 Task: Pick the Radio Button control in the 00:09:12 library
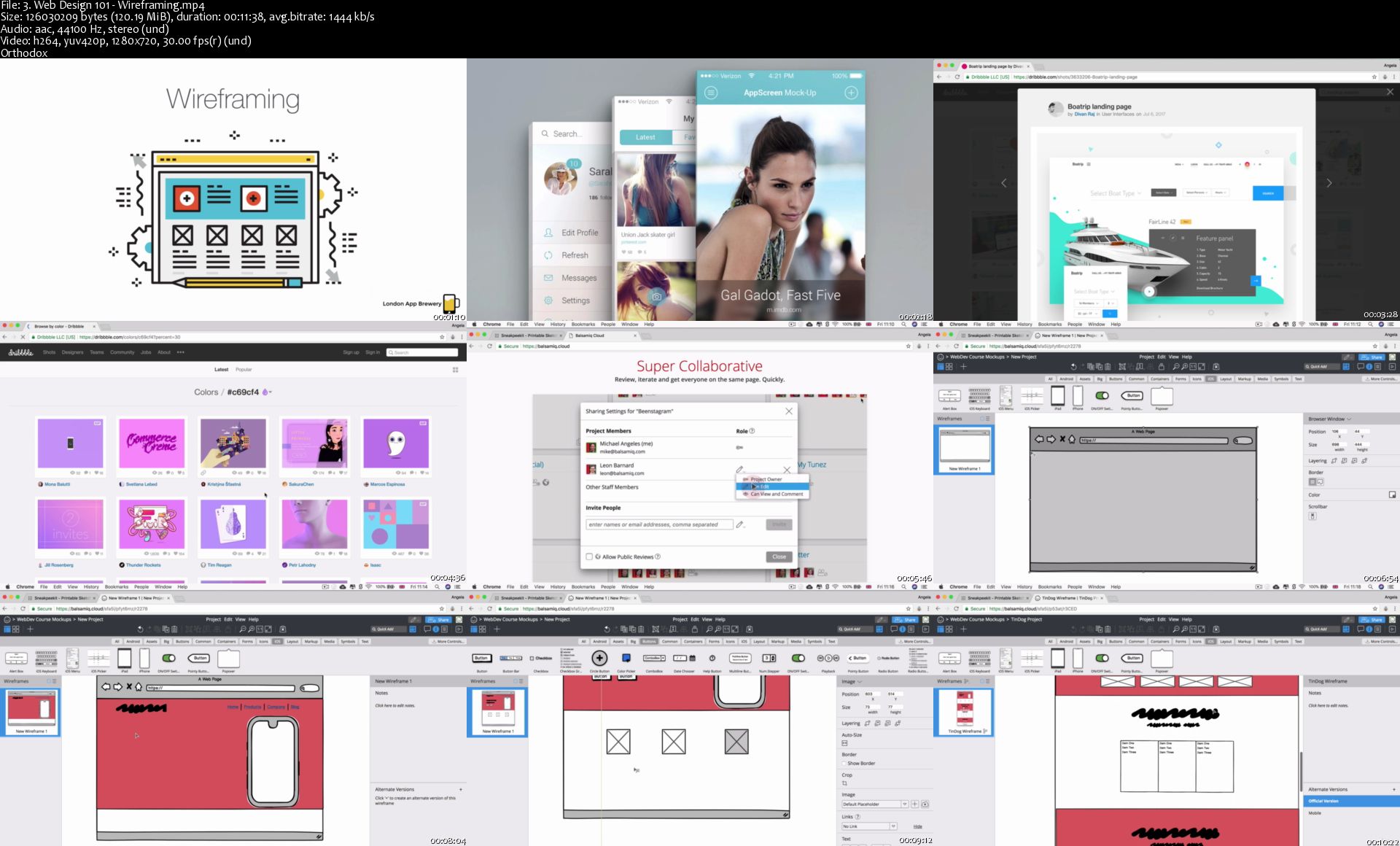point(888,658)
